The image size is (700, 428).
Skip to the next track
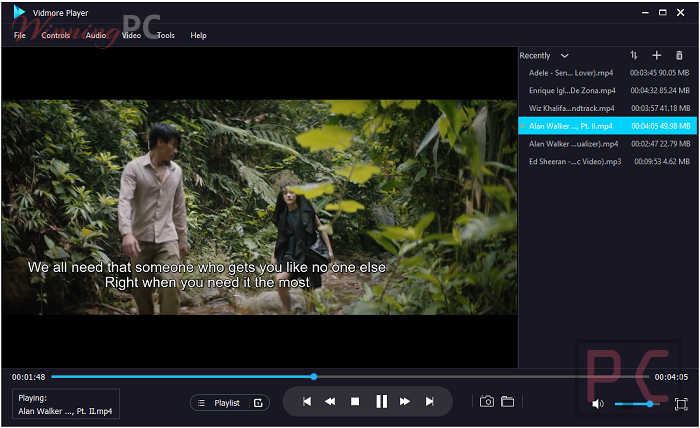[x=429, y=402]
